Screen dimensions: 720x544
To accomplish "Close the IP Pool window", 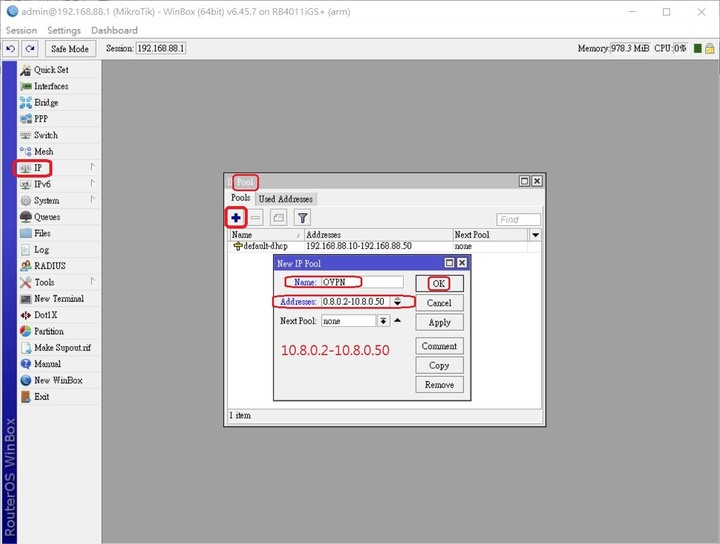I will [537, 181].
